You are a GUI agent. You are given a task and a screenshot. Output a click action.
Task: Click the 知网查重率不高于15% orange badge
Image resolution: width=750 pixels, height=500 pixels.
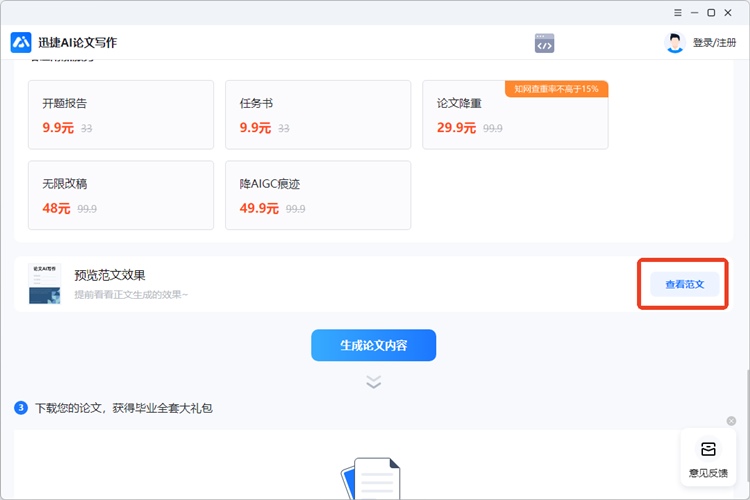556,89
